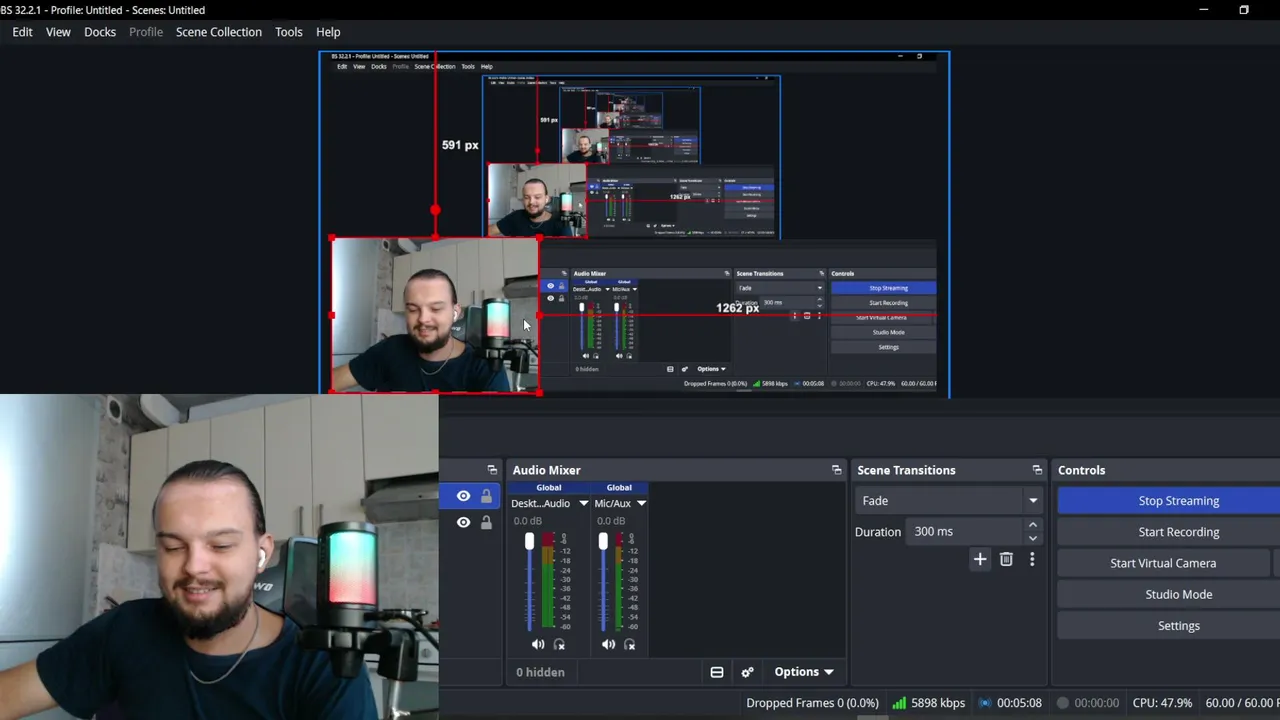This screenshot has width=1280, height=720.
Task: Open the Tools menu
Action: tap(289, 32)
